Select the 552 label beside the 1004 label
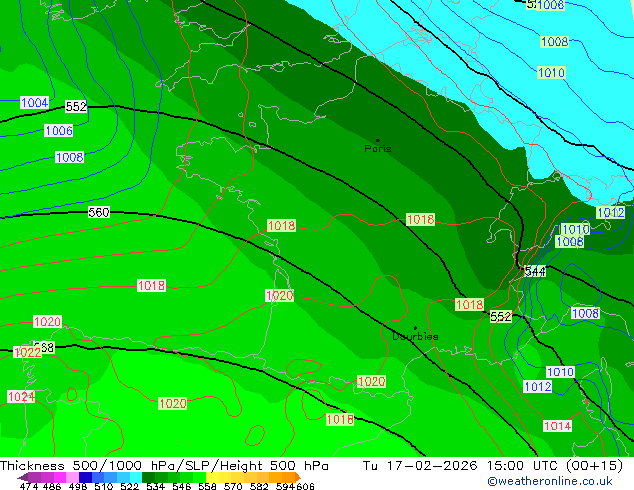634x490 pixels. pyautogui.click(x=76, y=107)
